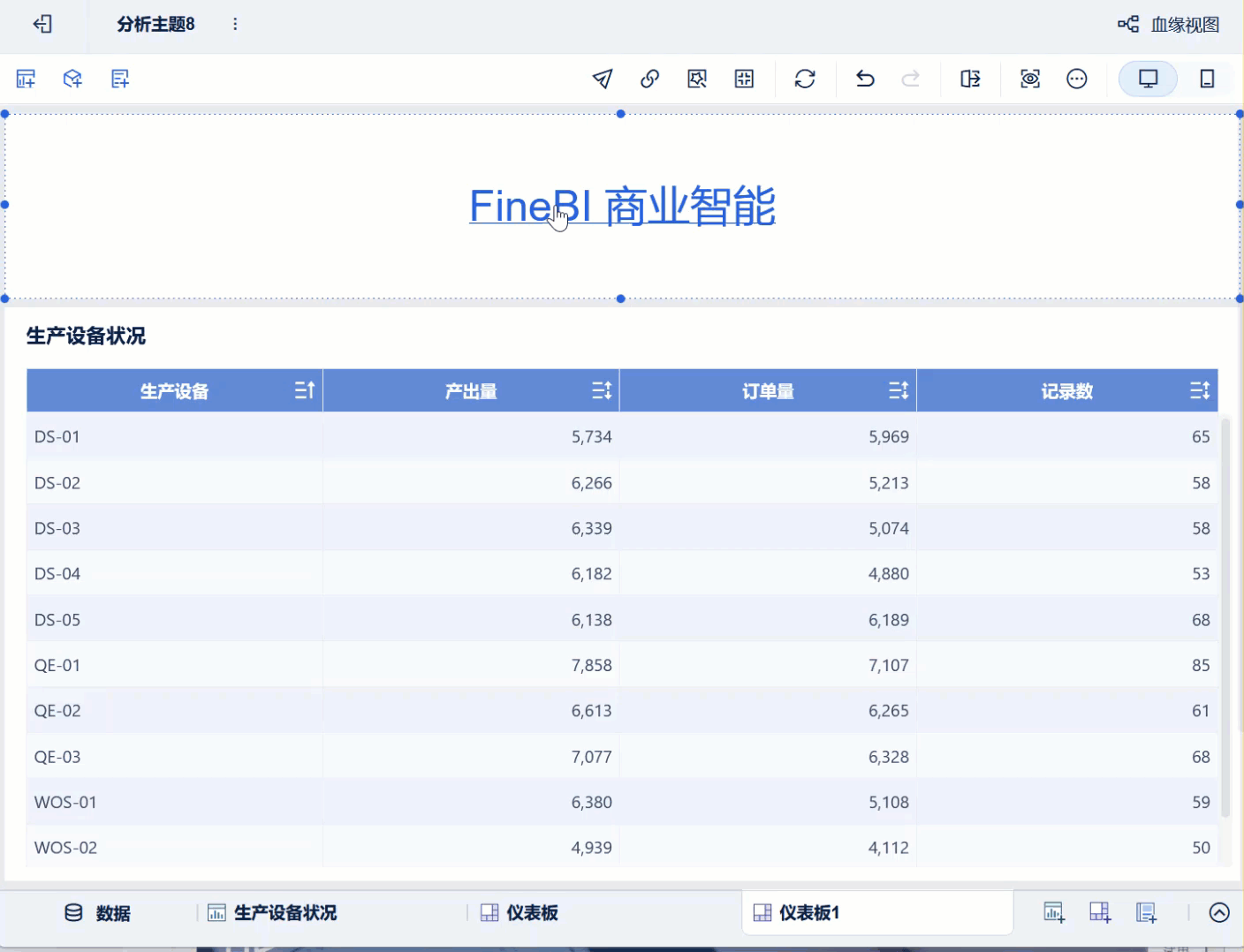Click the 生产设备状况 component title

[x=86, y=336]
